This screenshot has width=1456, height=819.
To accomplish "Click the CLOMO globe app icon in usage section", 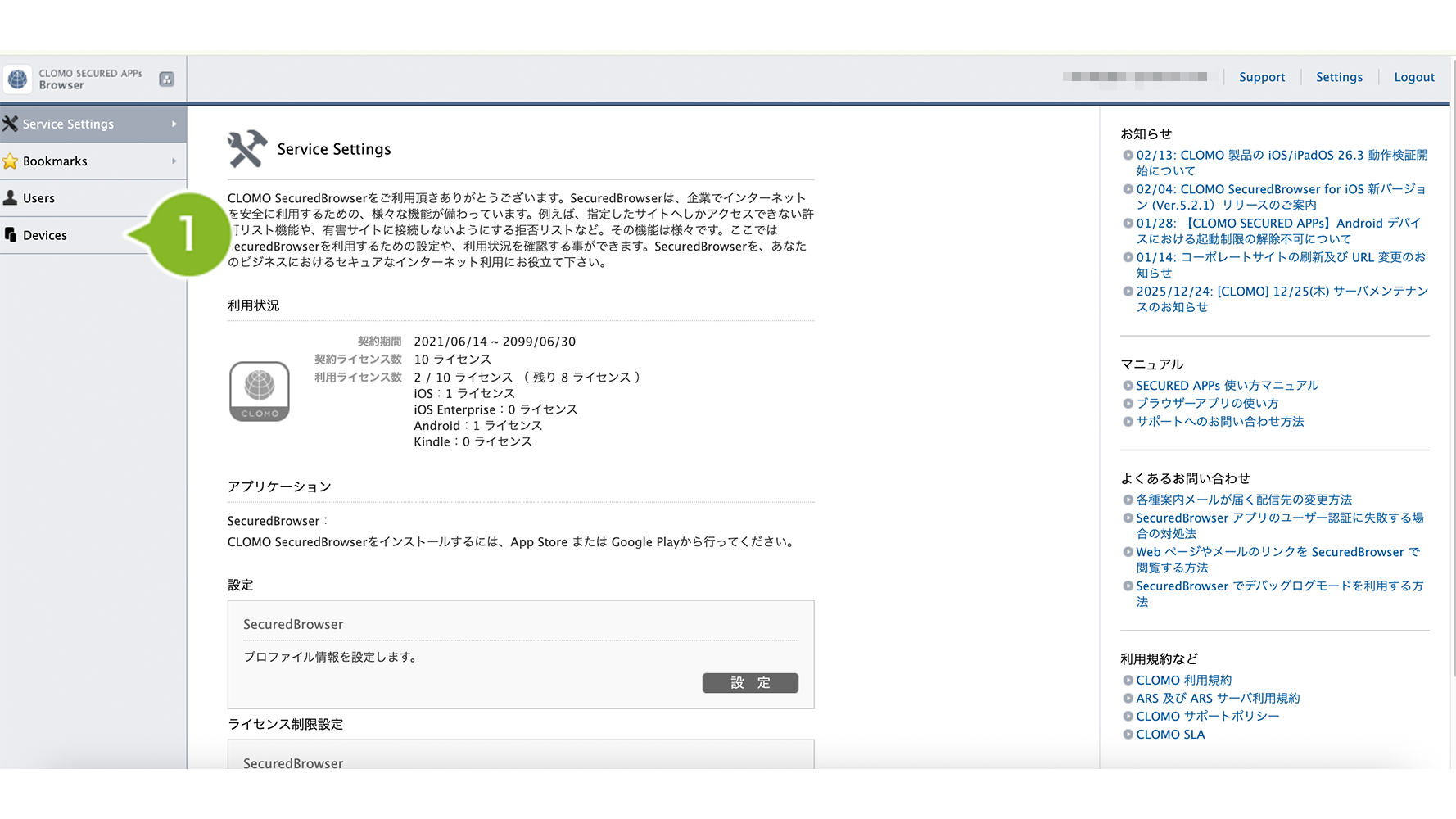I will point(260,391).
